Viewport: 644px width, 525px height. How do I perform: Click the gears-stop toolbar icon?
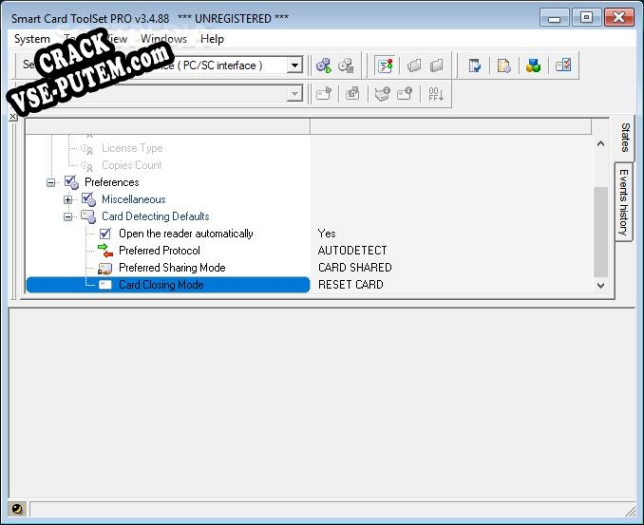coord(346,65)
